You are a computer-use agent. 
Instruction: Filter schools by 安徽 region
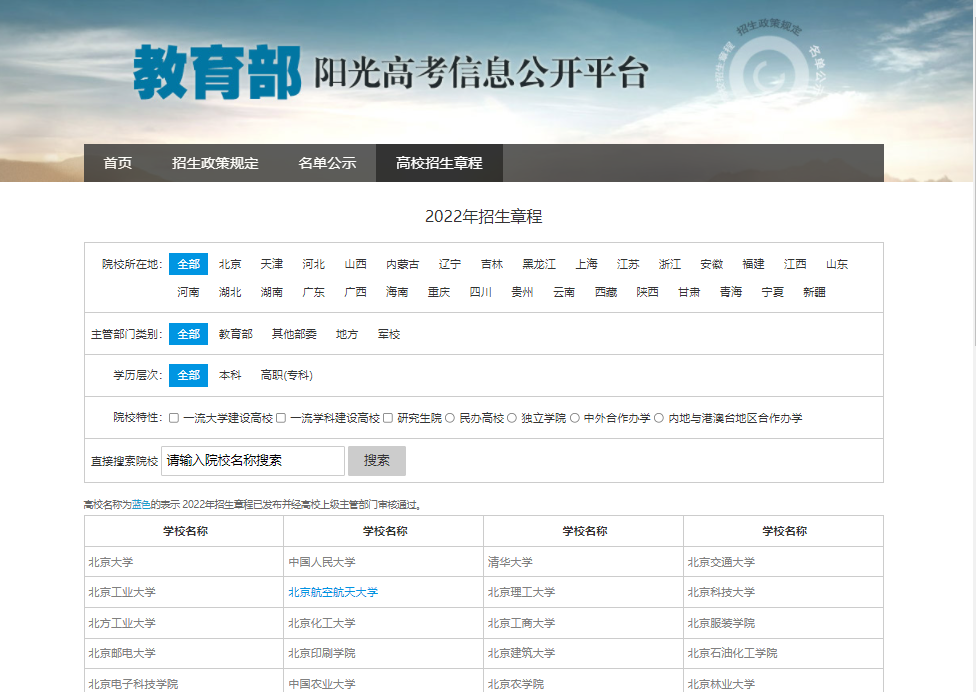(x=711, y=264)
